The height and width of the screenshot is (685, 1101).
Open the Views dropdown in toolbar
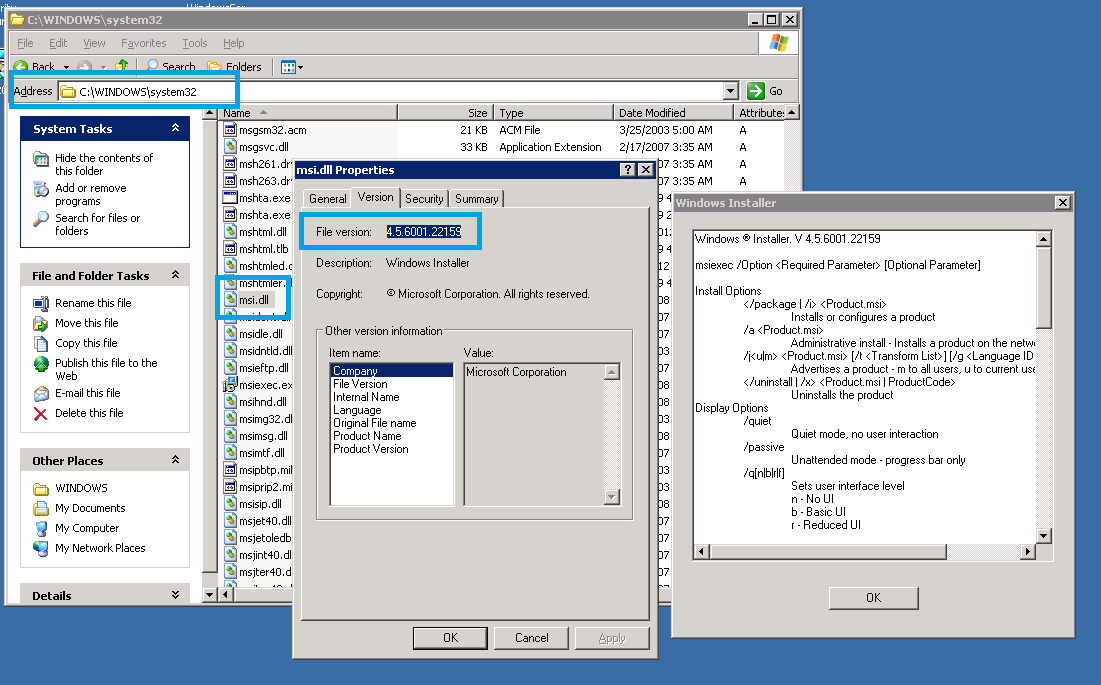point(292,67)
